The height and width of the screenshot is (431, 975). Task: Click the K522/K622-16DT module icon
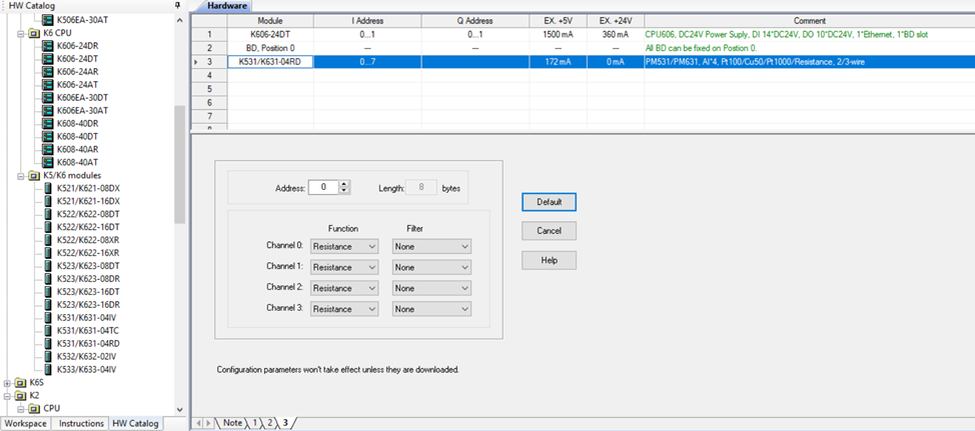(48, 227)
